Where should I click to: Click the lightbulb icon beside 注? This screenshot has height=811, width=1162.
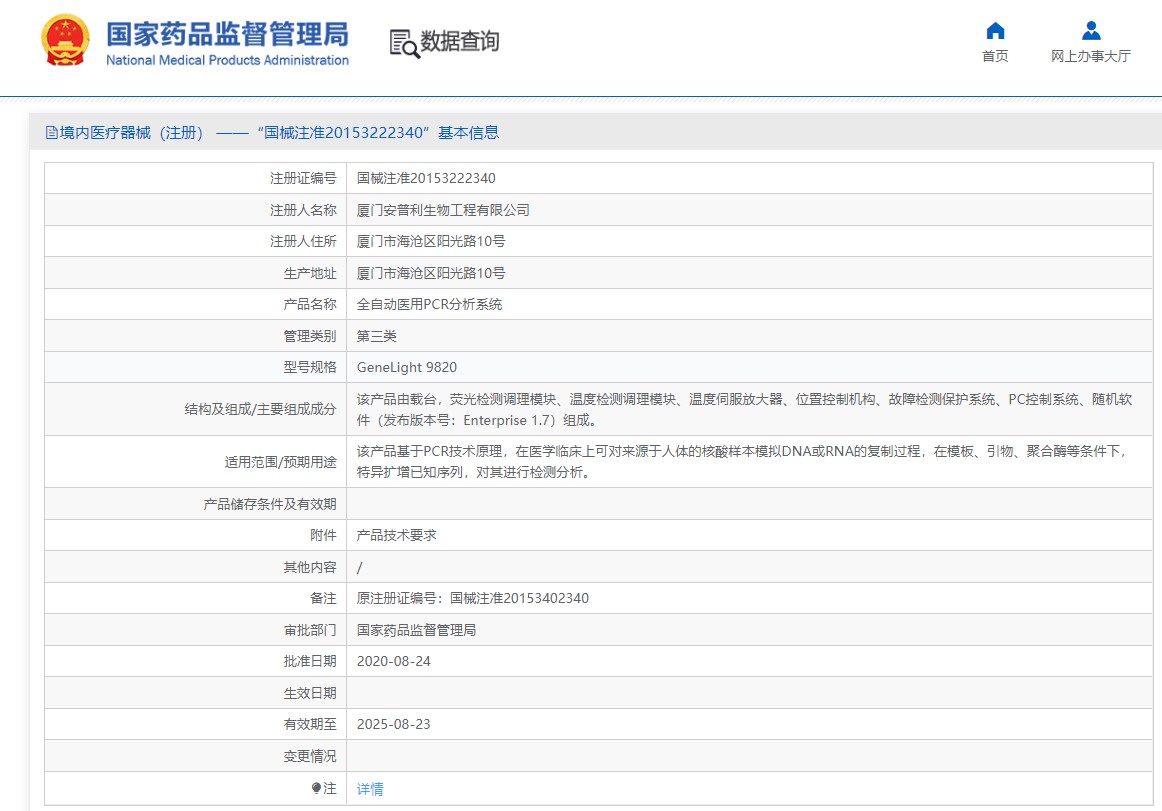(x=316, y=788)
